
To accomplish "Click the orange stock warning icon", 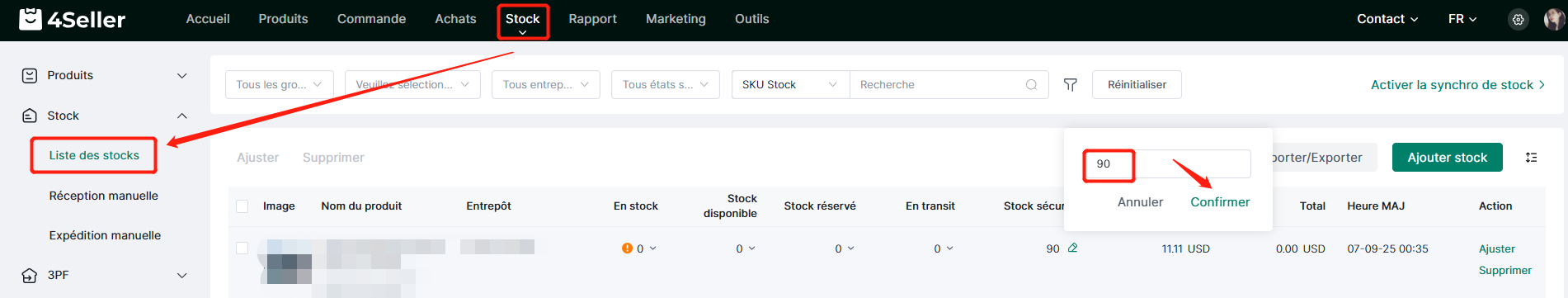I will [x=627, y=248].
